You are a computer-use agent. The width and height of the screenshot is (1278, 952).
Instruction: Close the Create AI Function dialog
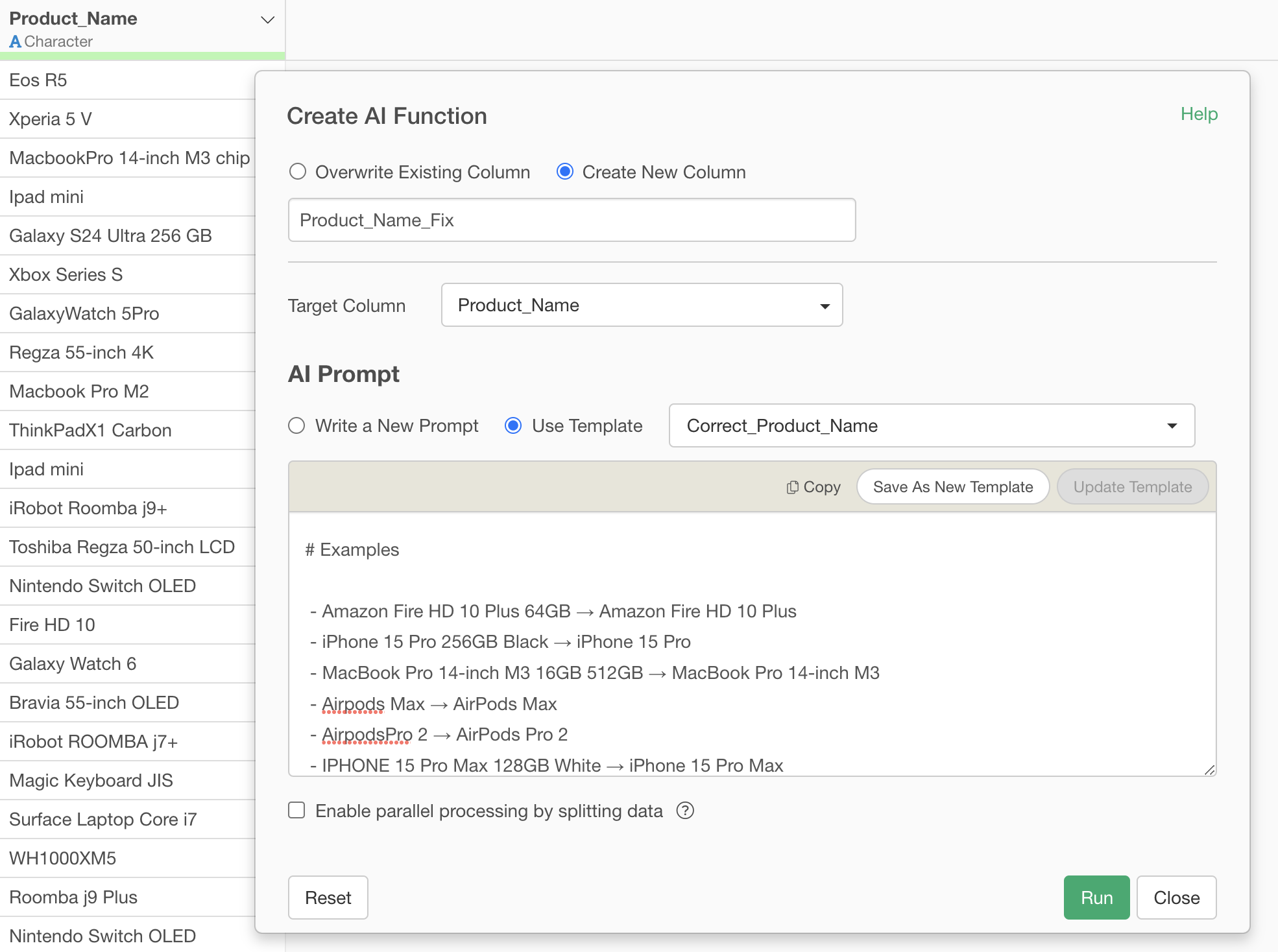click(x=1176, y=898)
